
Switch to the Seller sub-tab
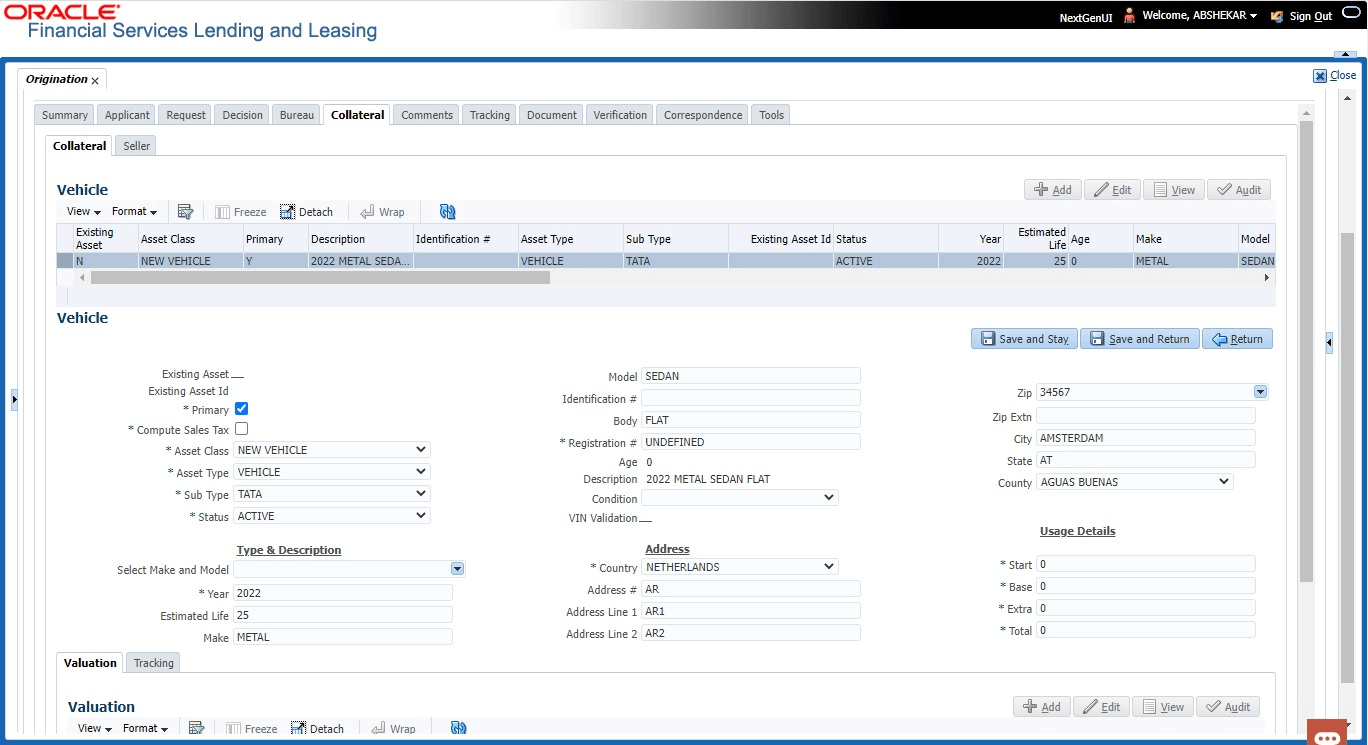coord(137,146)
